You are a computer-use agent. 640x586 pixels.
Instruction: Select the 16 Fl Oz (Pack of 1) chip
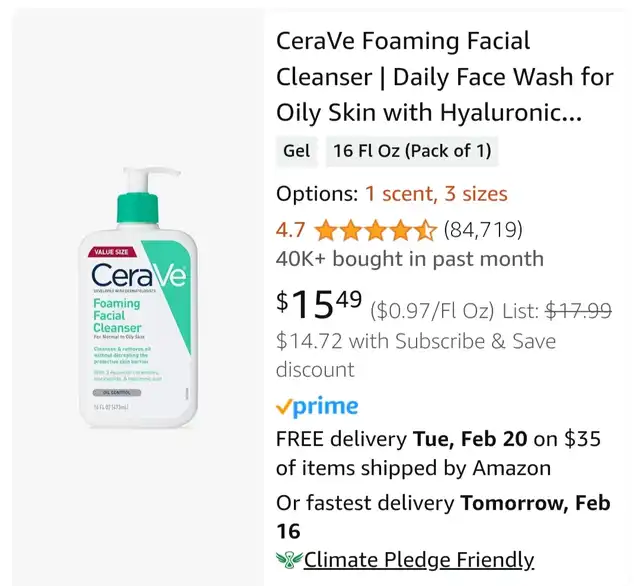pos(412,151)
